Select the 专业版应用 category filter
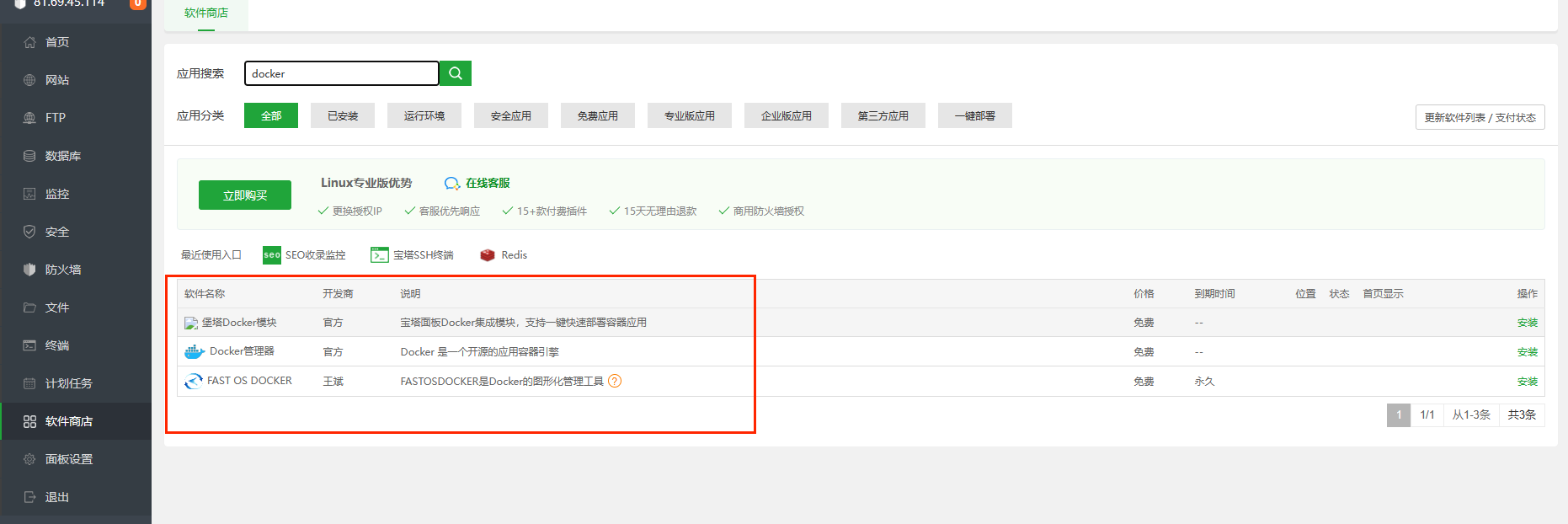The width and height of the screenshot is (1568, 524). click(690, 115)
